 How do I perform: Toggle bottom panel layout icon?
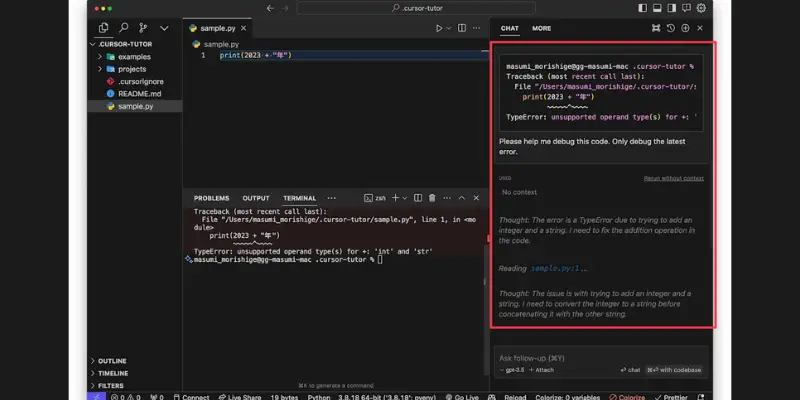[657, 8]
